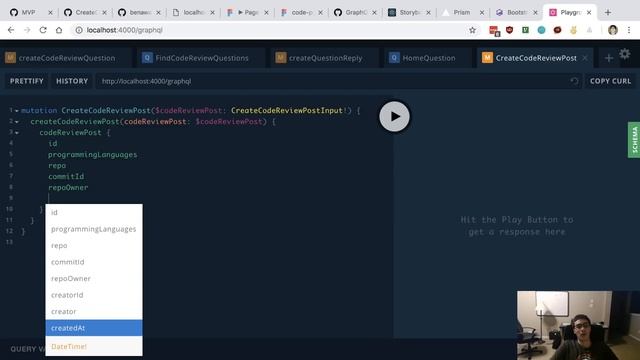
Task: Click the teal circle extension icon
Action: (x=541, y=30)
